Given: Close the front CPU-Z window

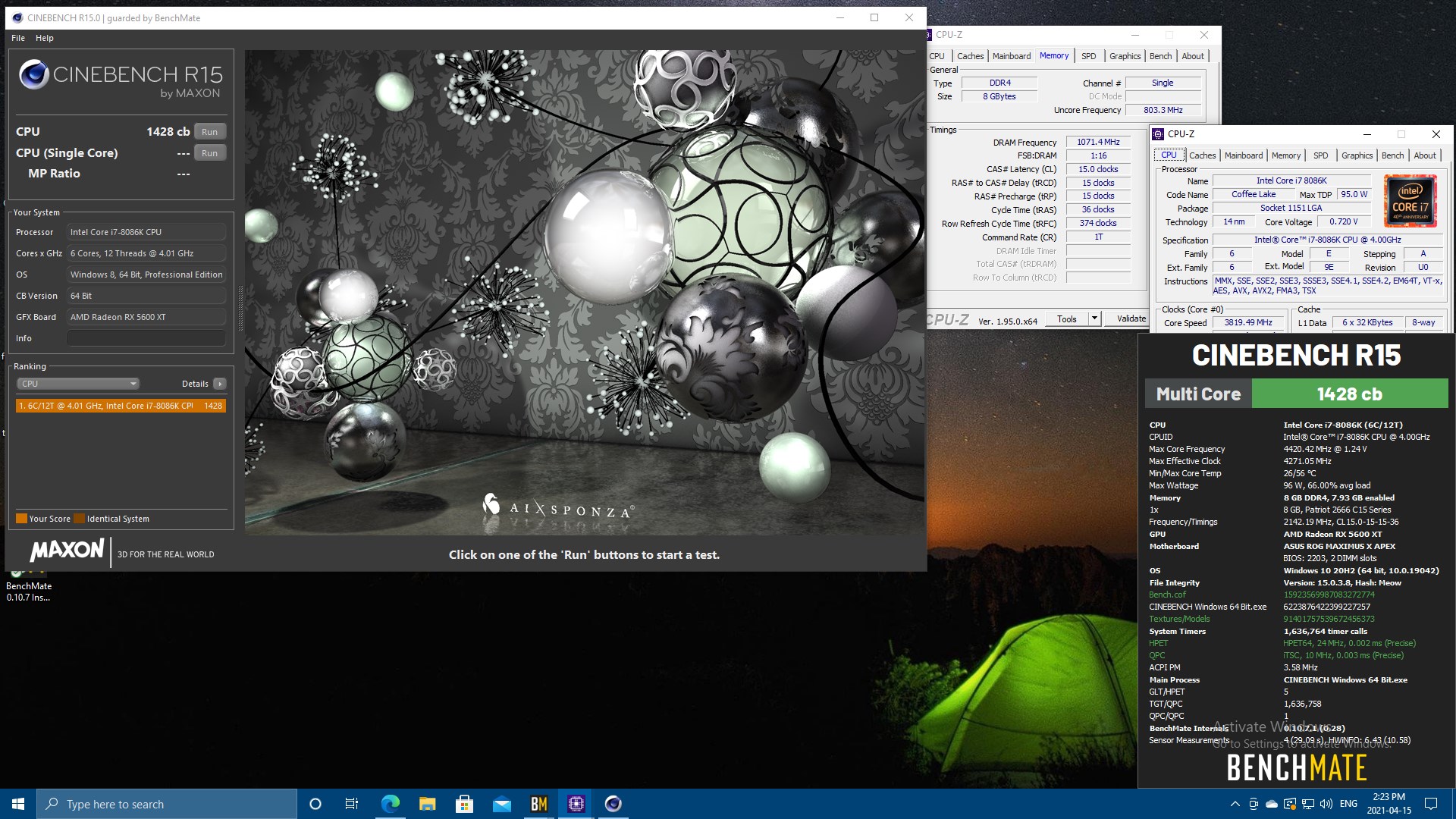Looking at the screenshot, I should click(x=1436, y=134).
